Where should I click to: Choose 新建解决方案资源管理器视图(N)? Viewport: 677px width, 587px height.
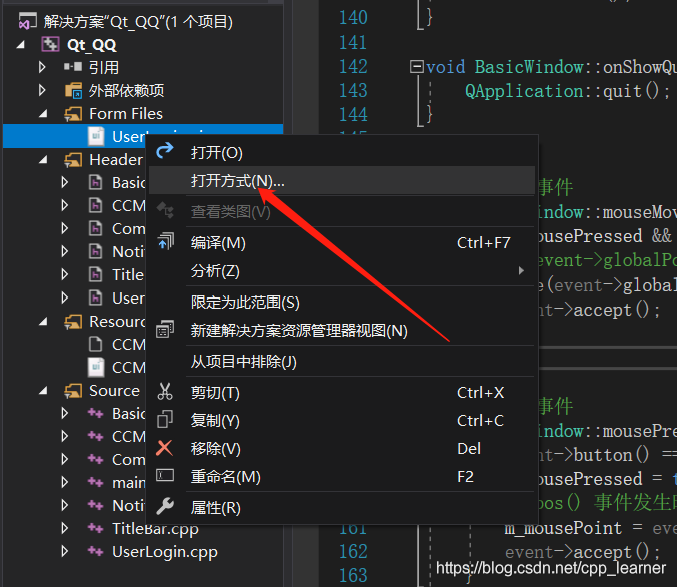coord(342,331)
